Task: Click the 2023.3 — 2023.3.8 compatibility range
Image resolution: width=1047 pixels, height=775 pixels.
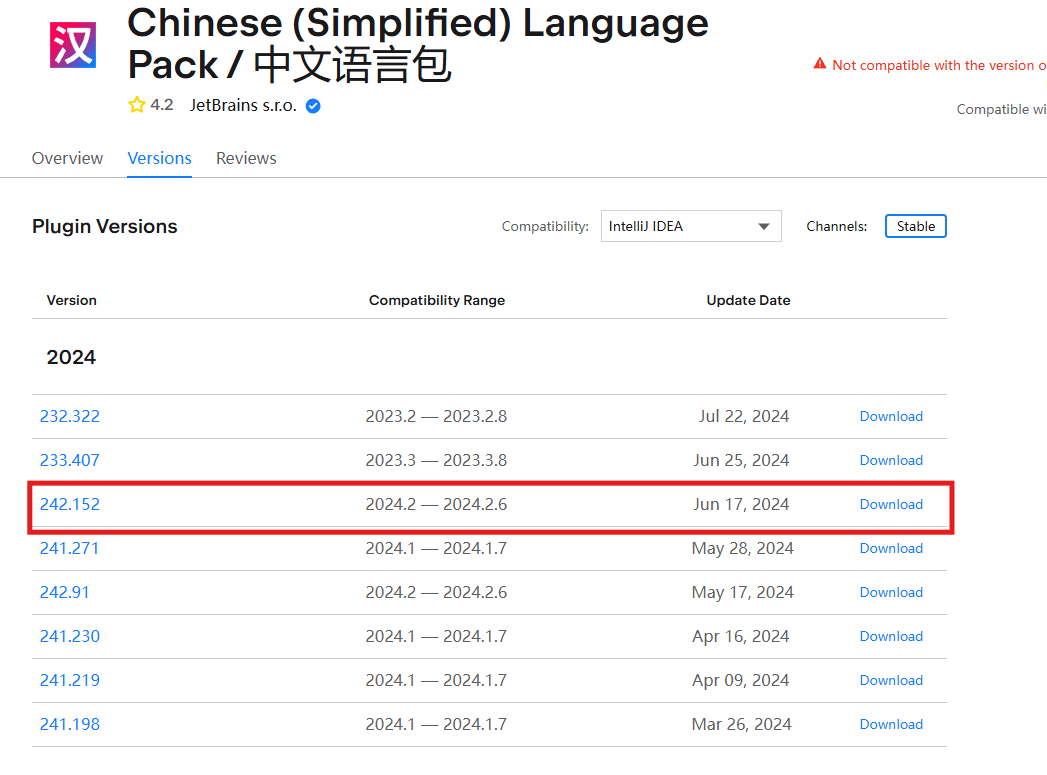Action: pos(436,461)
